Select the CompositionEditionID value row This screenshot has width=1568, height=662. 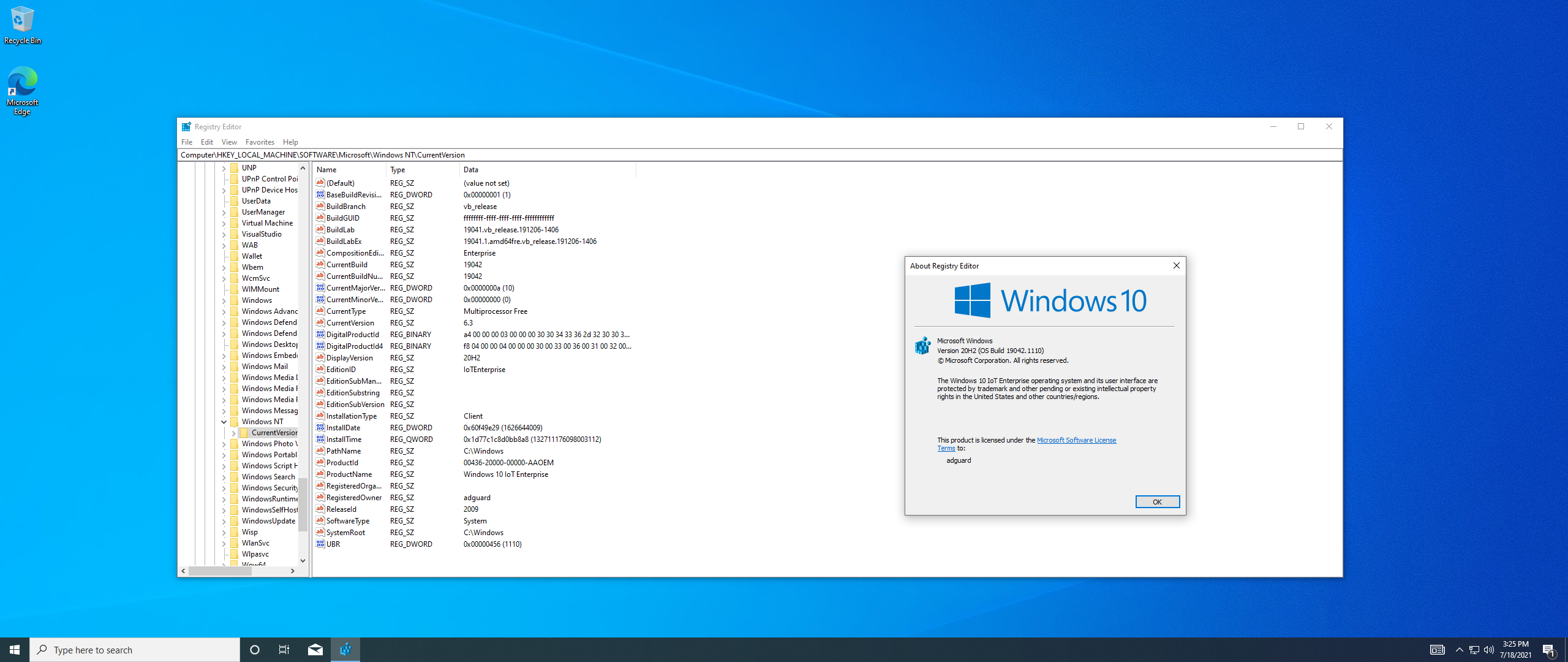475,253
